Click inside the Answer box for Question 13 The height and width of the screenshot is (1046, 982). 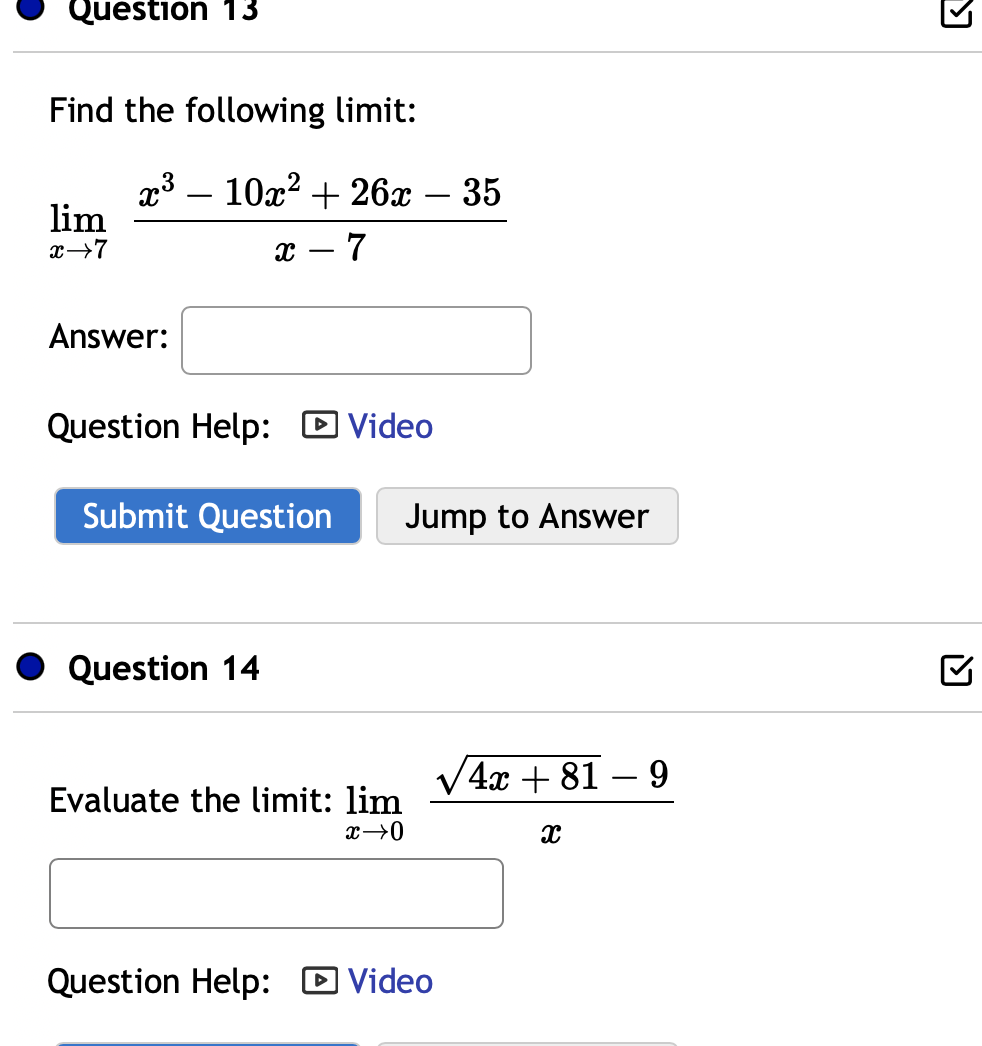coord(356,340)
